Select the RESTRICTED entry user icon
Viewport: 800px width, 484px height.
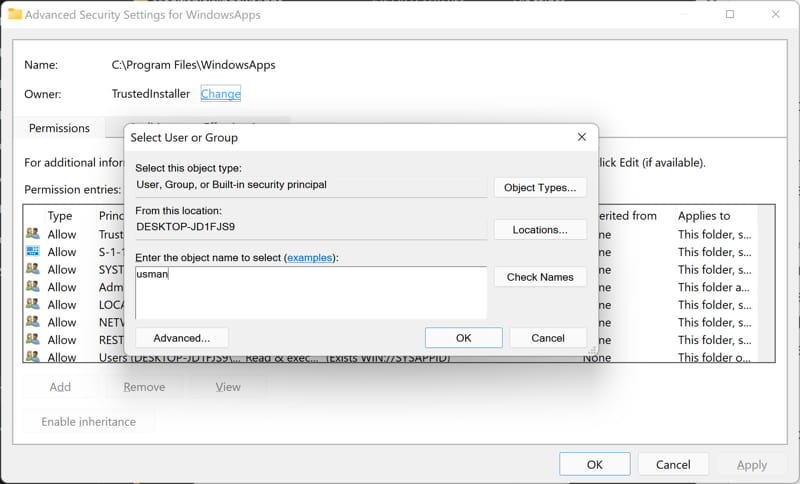(x=33, y=339)
